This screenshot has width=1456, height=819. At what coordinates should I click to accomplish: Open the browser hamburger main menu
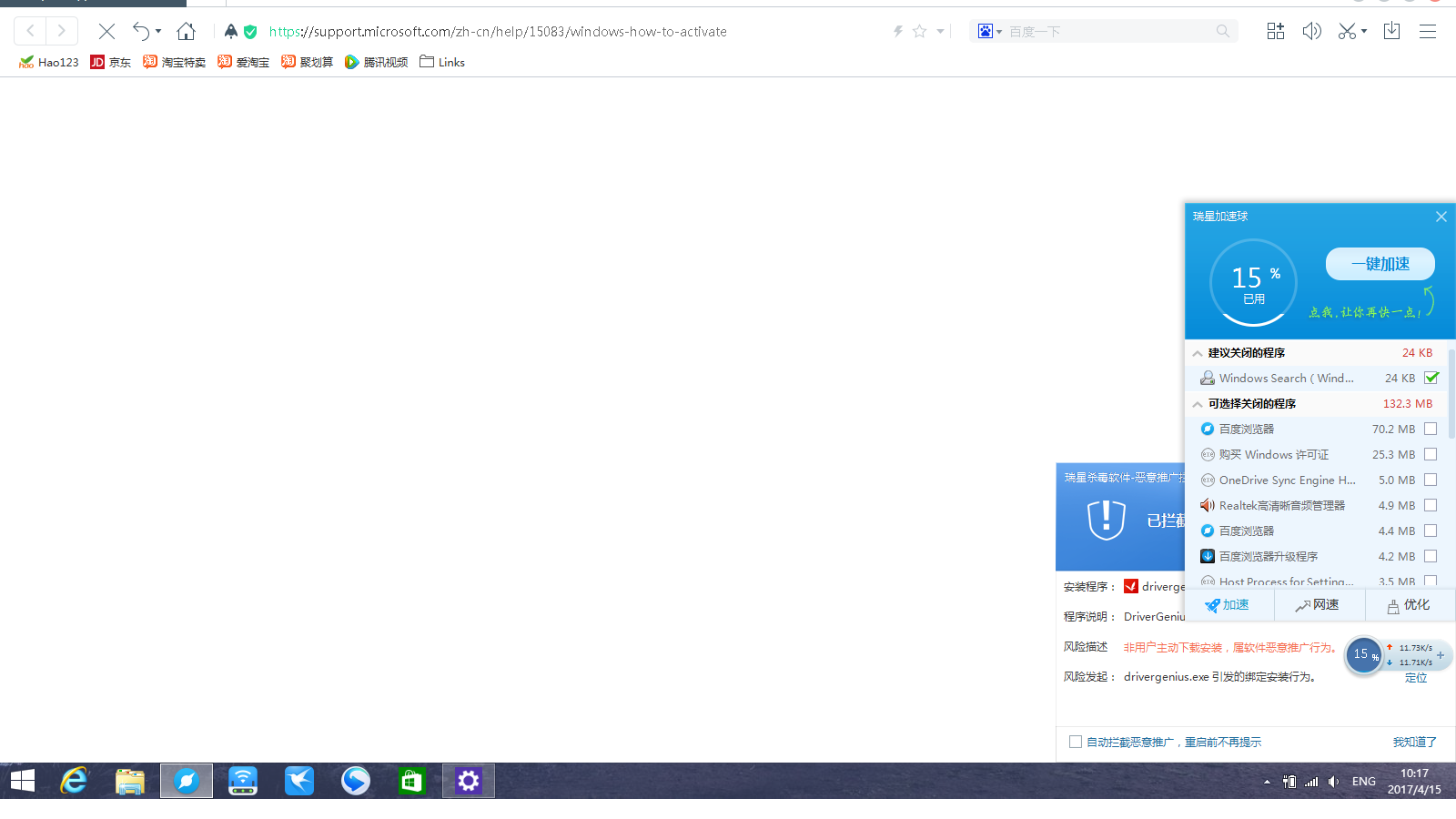(1428, 31)
